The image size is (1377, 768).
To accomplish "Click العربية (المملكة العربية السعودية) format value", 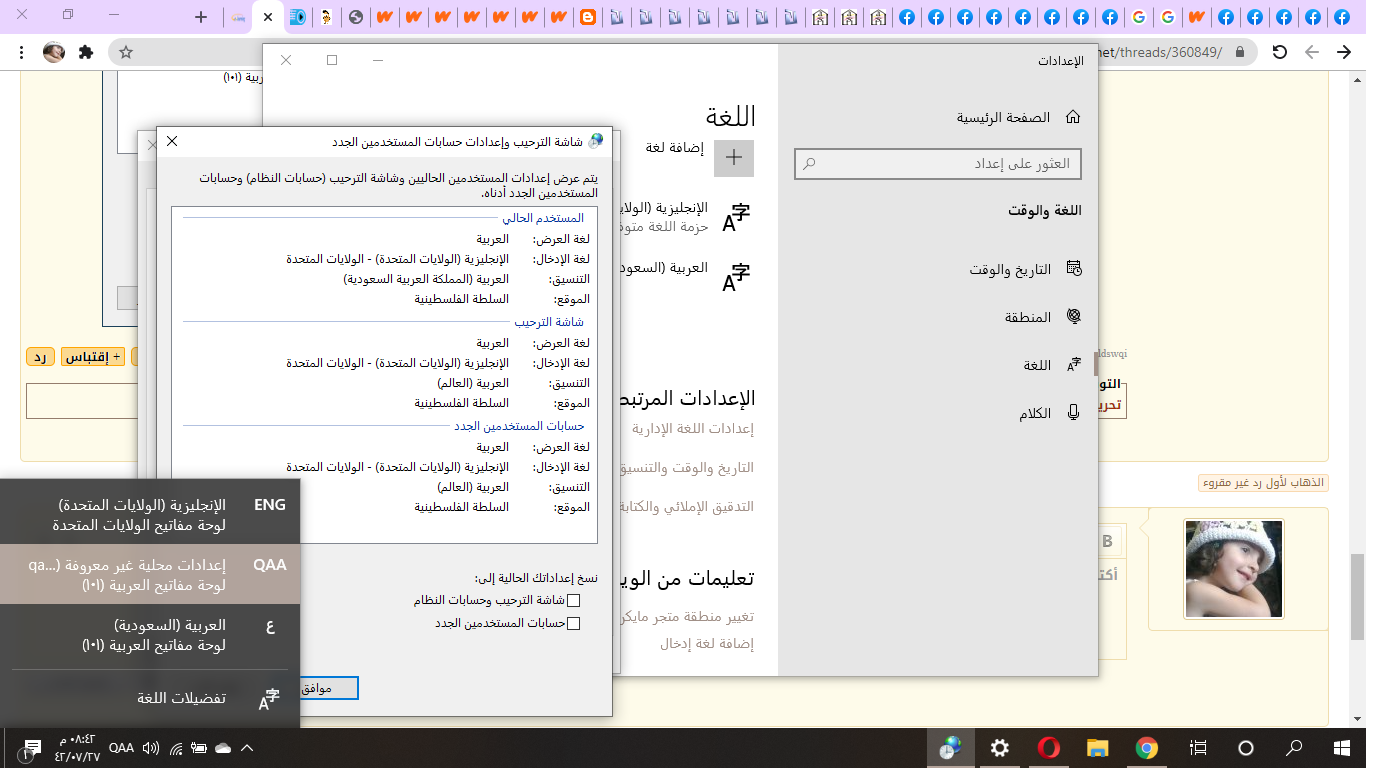I will [x=426, y=279].
